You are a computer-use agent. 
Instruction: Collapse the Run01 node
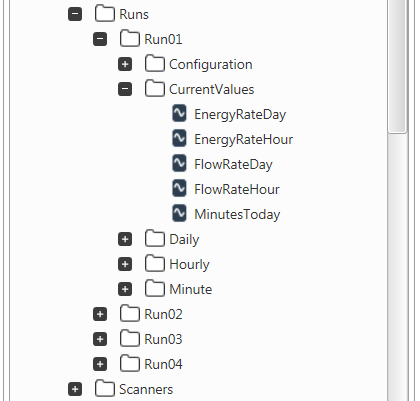tap(100, 39)
